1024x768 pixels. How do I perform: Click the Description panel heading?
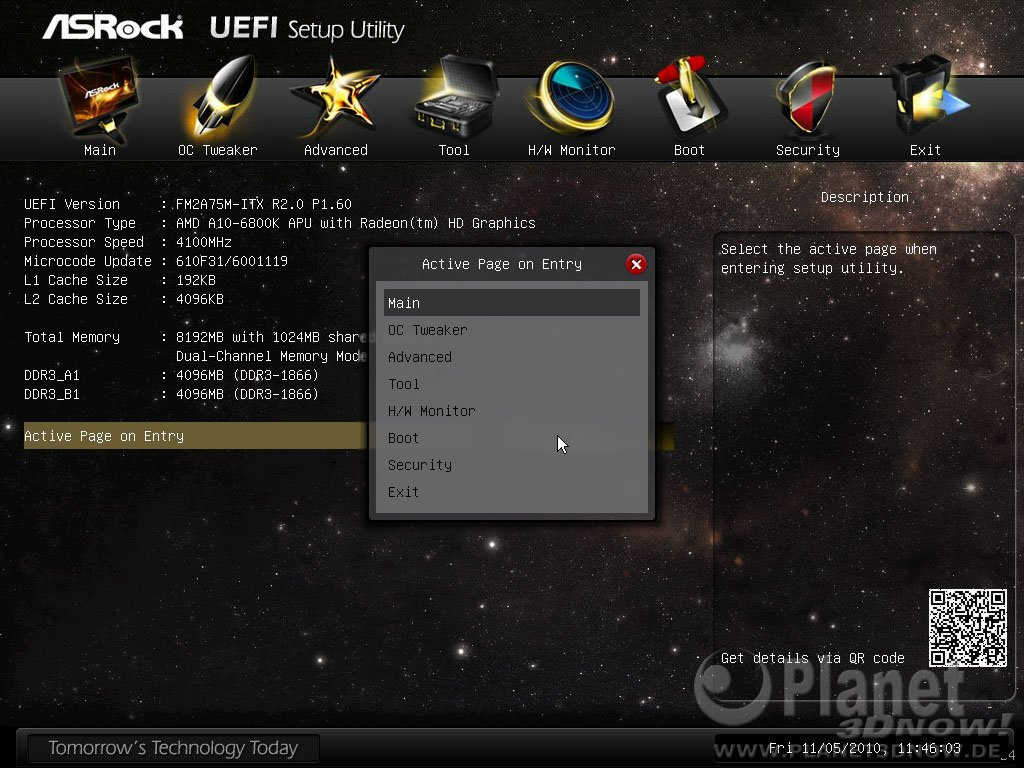click(865, 197)
